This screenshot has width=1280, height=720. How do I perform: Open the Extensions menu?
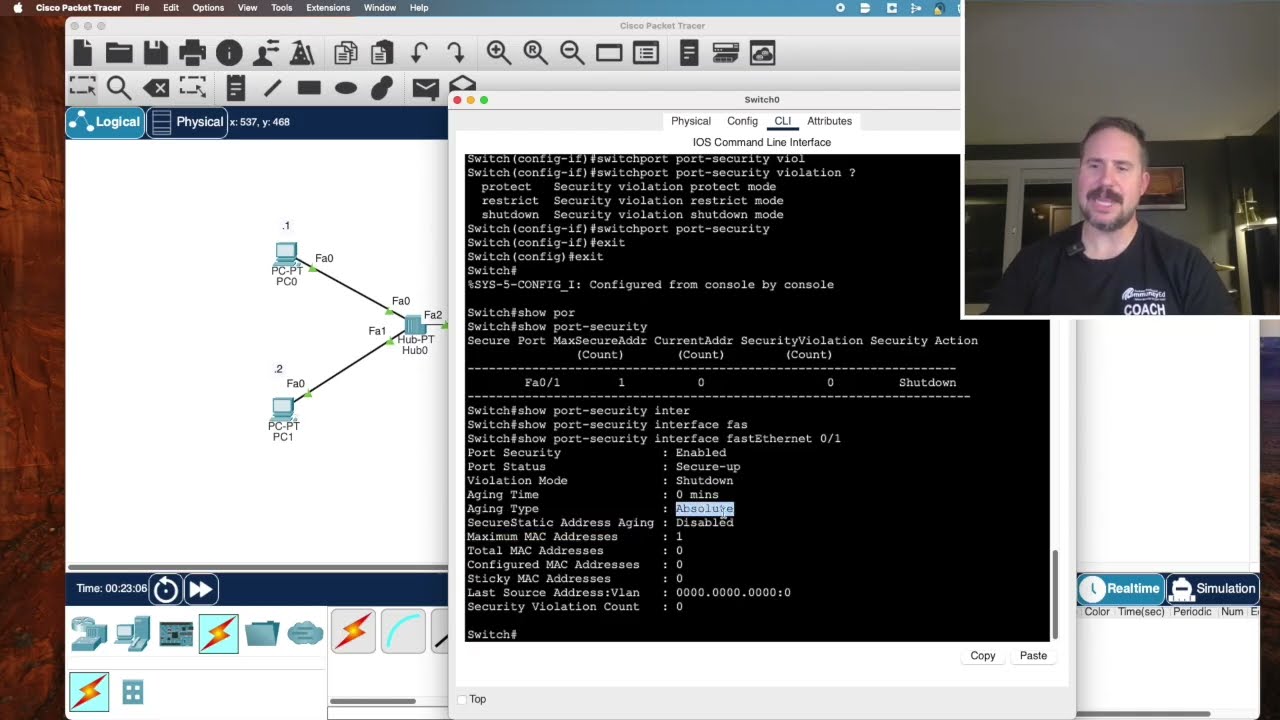(x=328, y=8)
